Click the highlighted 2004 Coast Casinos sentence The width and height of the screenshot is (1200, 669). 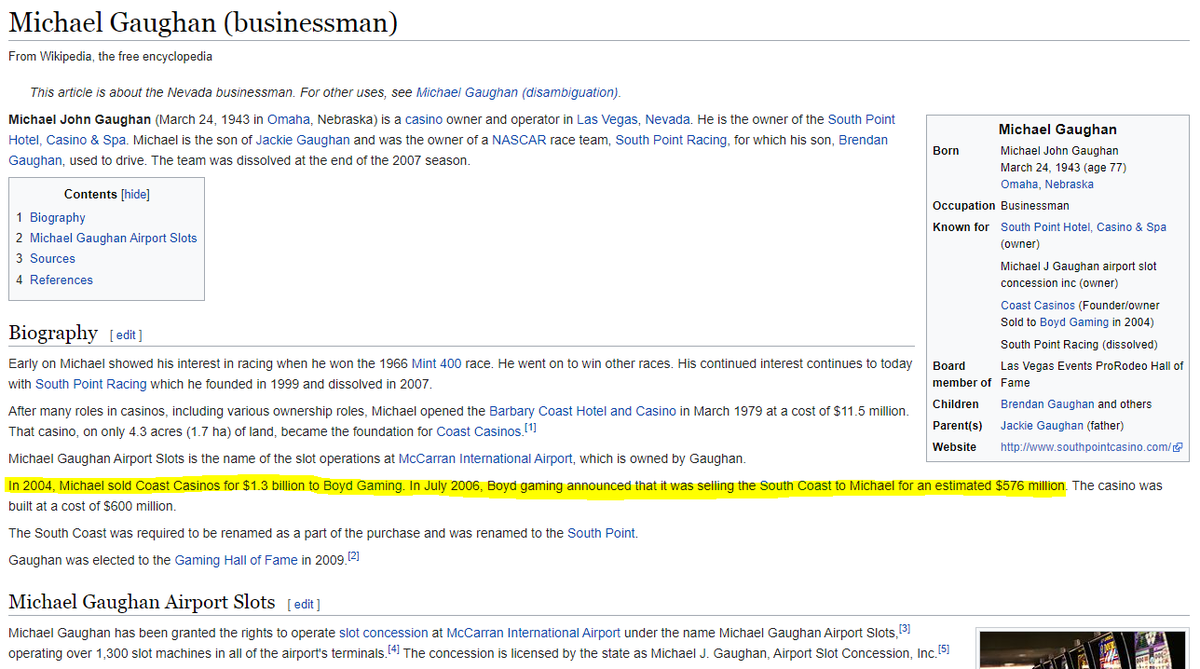[536, 486]
